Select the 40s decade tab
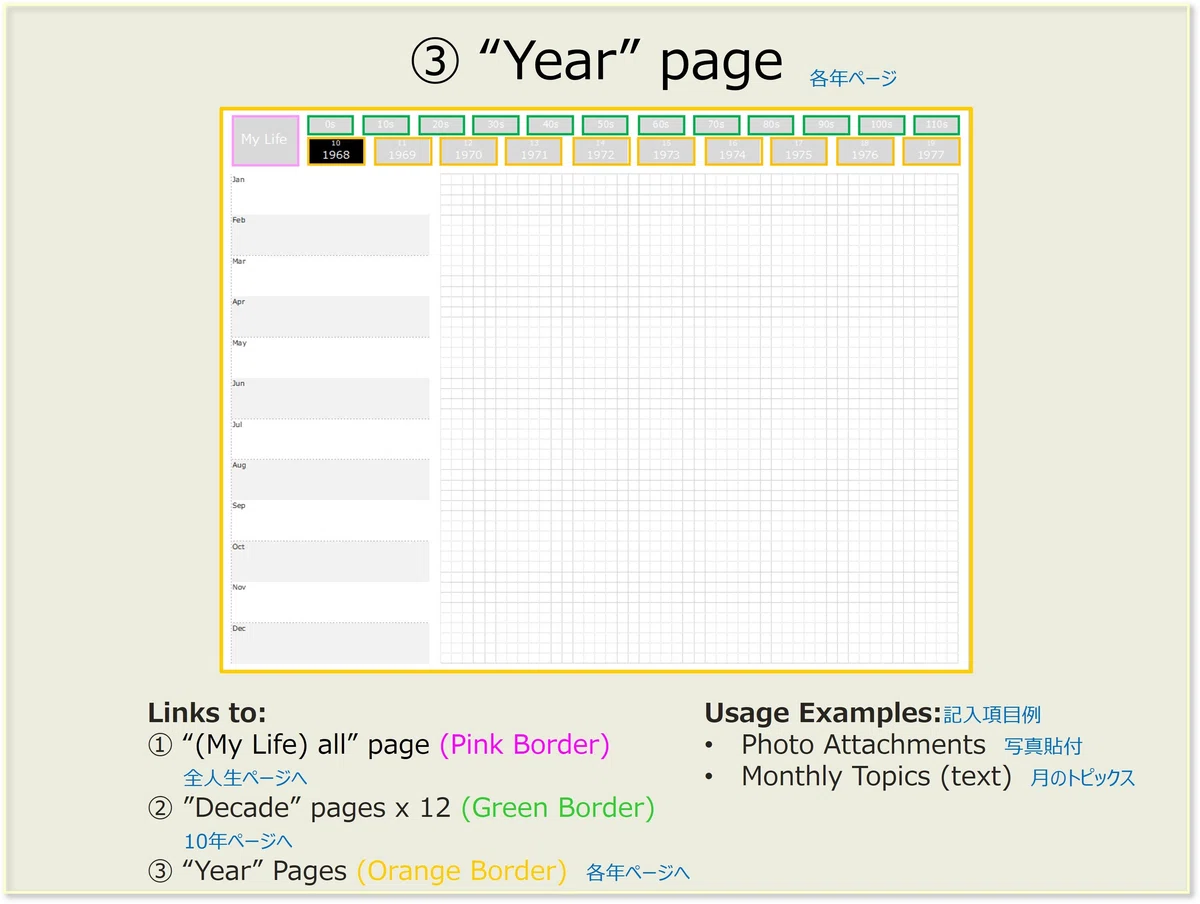Image resolution: width=1200 pixels, height=904 pixels. [x=550, y=125]
